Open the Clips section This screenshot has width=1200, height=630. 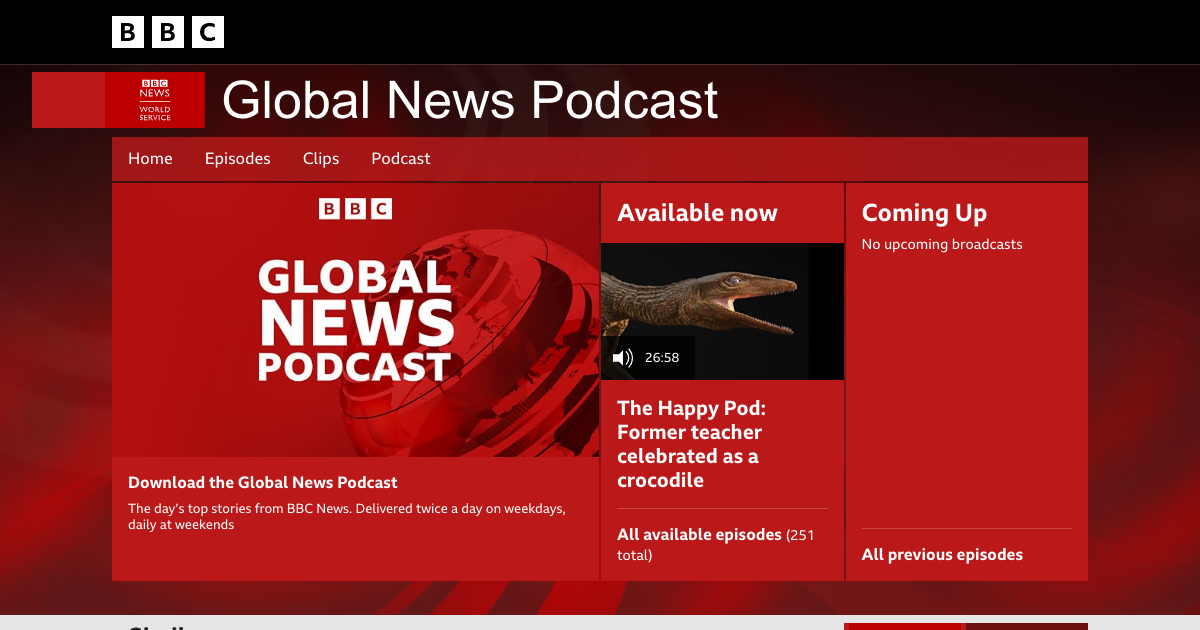[x=321, y=158]
